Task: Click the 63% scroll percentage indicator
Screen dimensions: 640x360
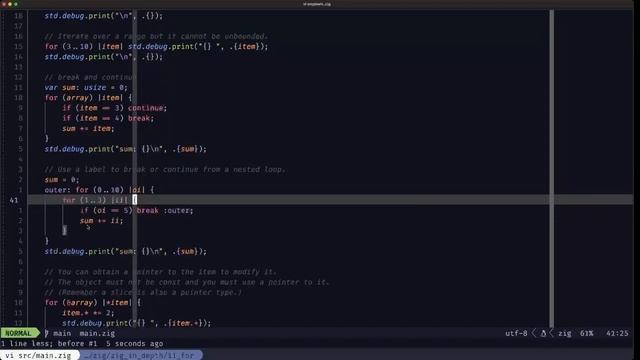Action: (x=587, y=333)
